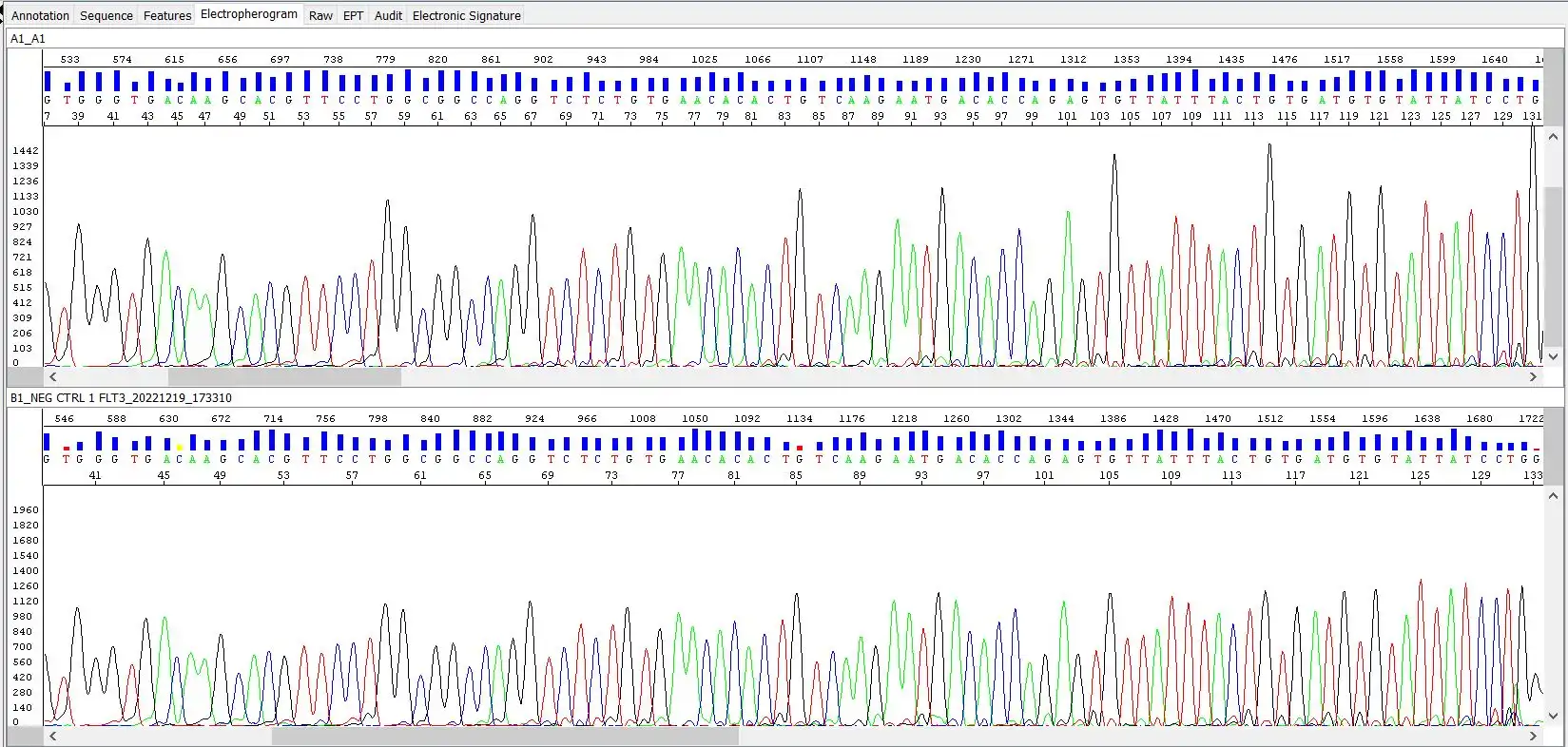Switch to the Sequence tab
This screenshot has height=747, width=1568.
[106, 15]
